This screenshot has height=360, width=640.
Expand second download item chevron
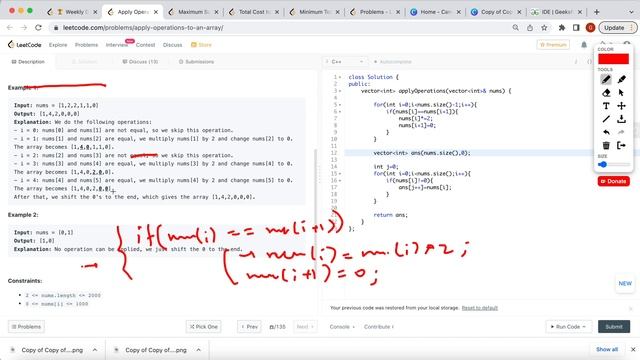(198, 350)
